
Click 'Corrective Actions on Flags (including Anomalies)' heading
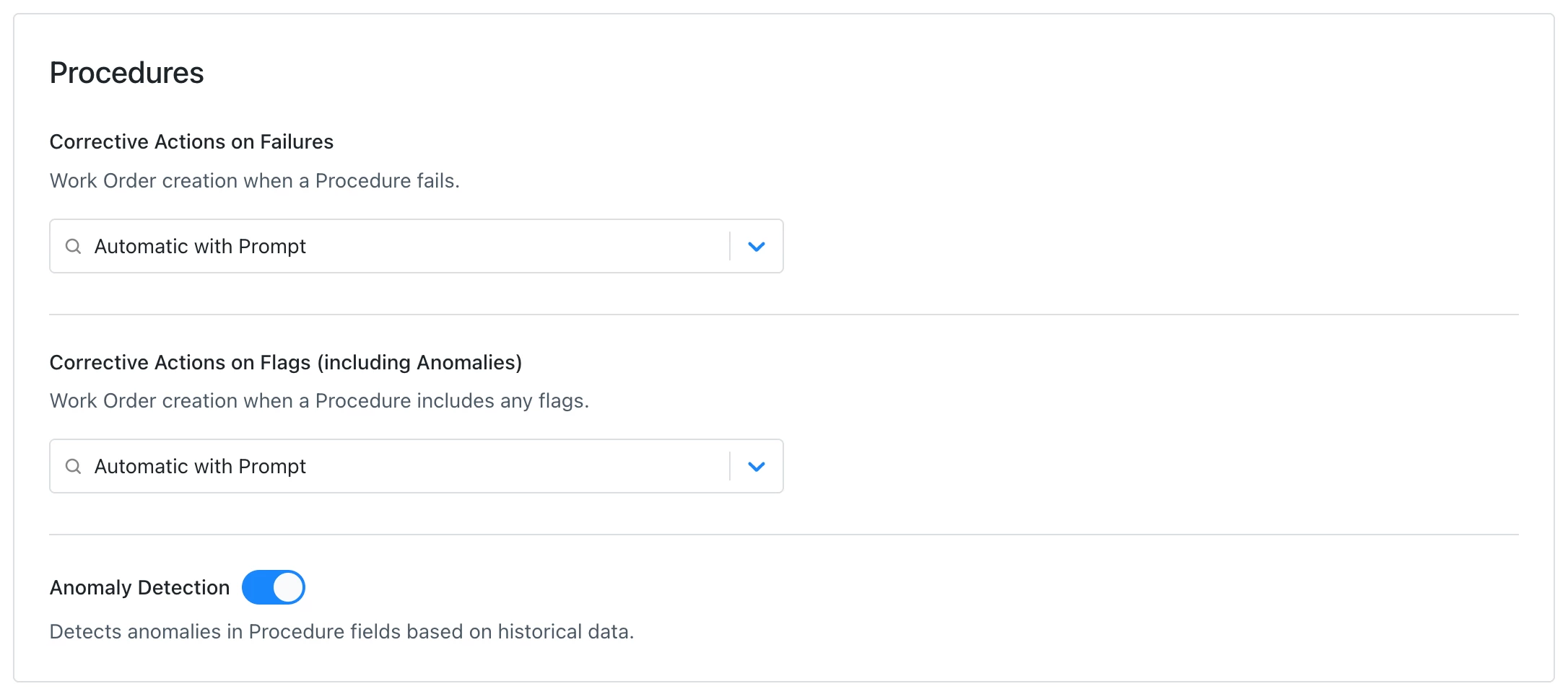tap(285, 362)
